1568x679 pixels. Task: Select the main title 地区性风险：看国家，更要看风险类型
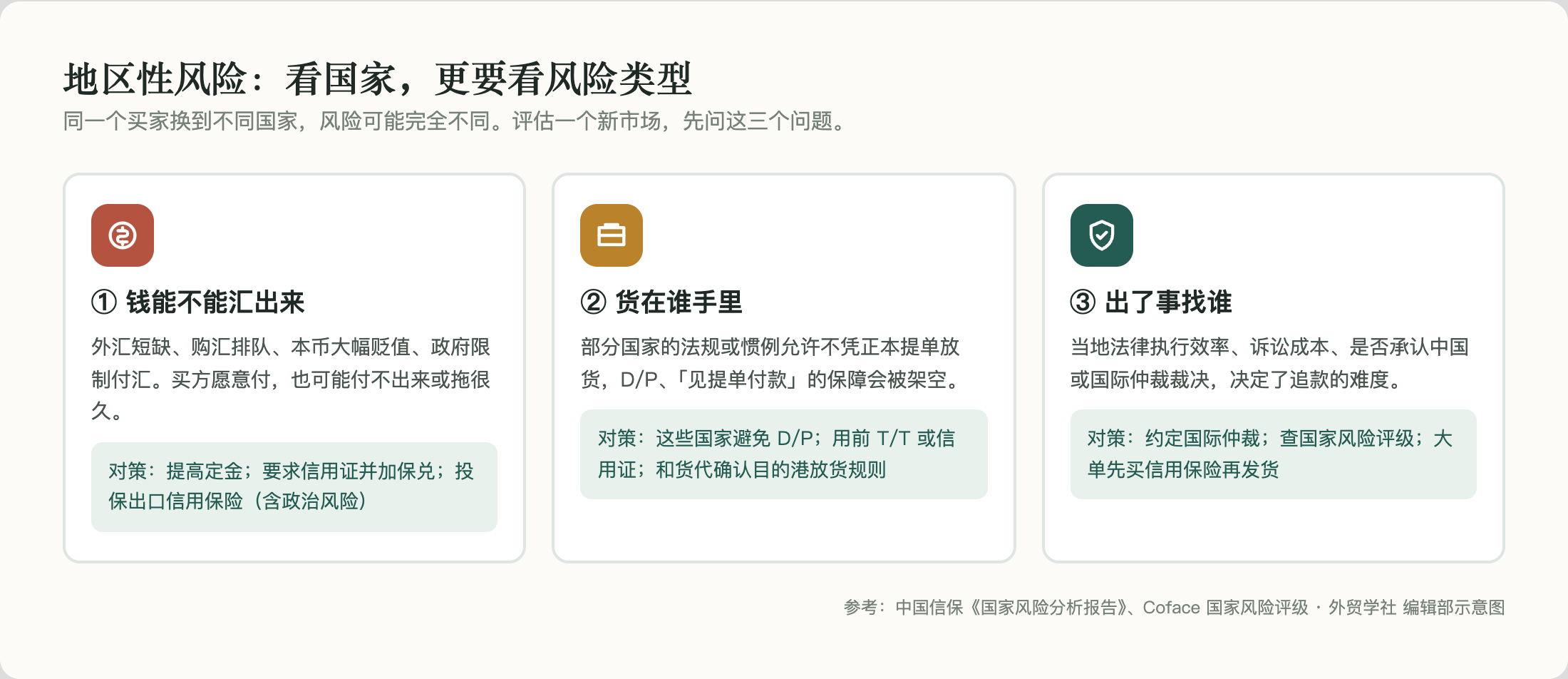pos(378,78)
